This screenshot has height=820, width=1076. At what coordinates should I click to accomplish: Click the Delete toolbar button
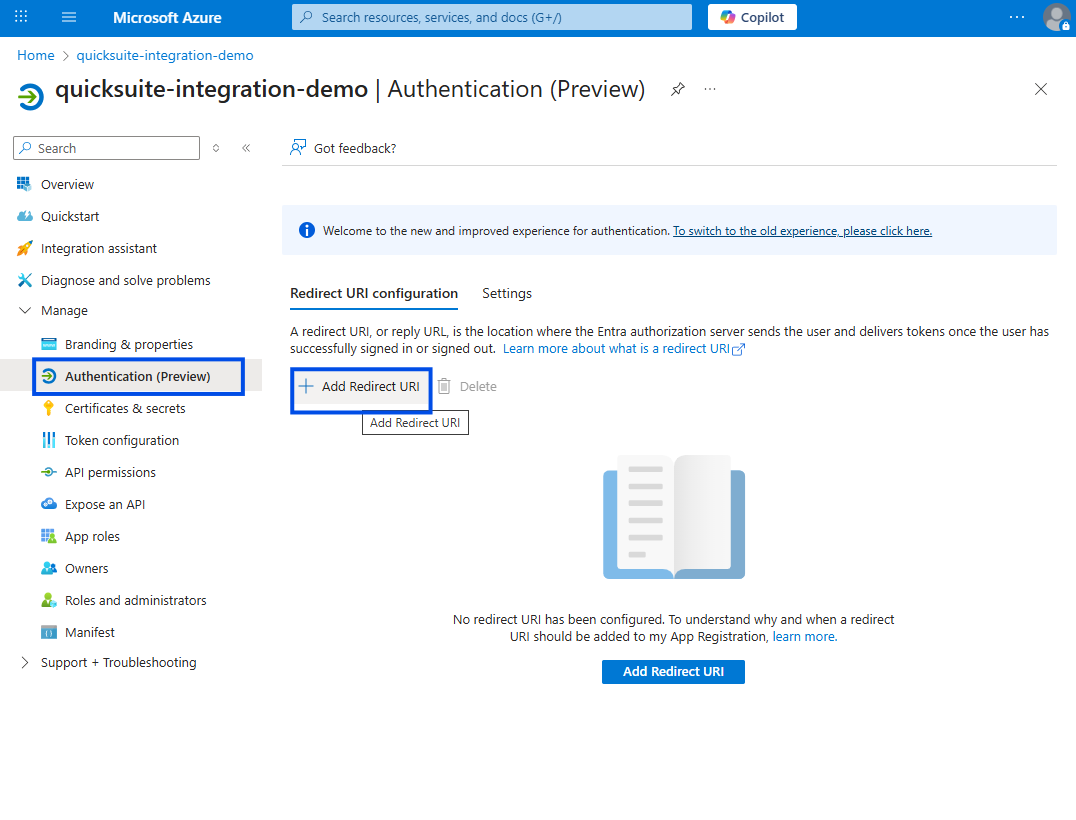[x=467, y=387]
